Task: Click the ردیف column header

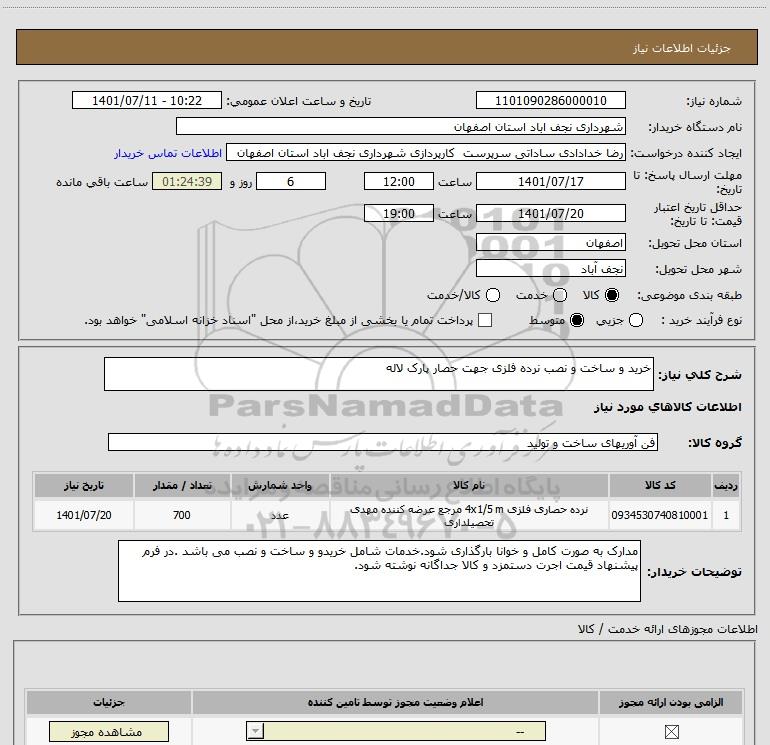Action: tap(726, 485)
